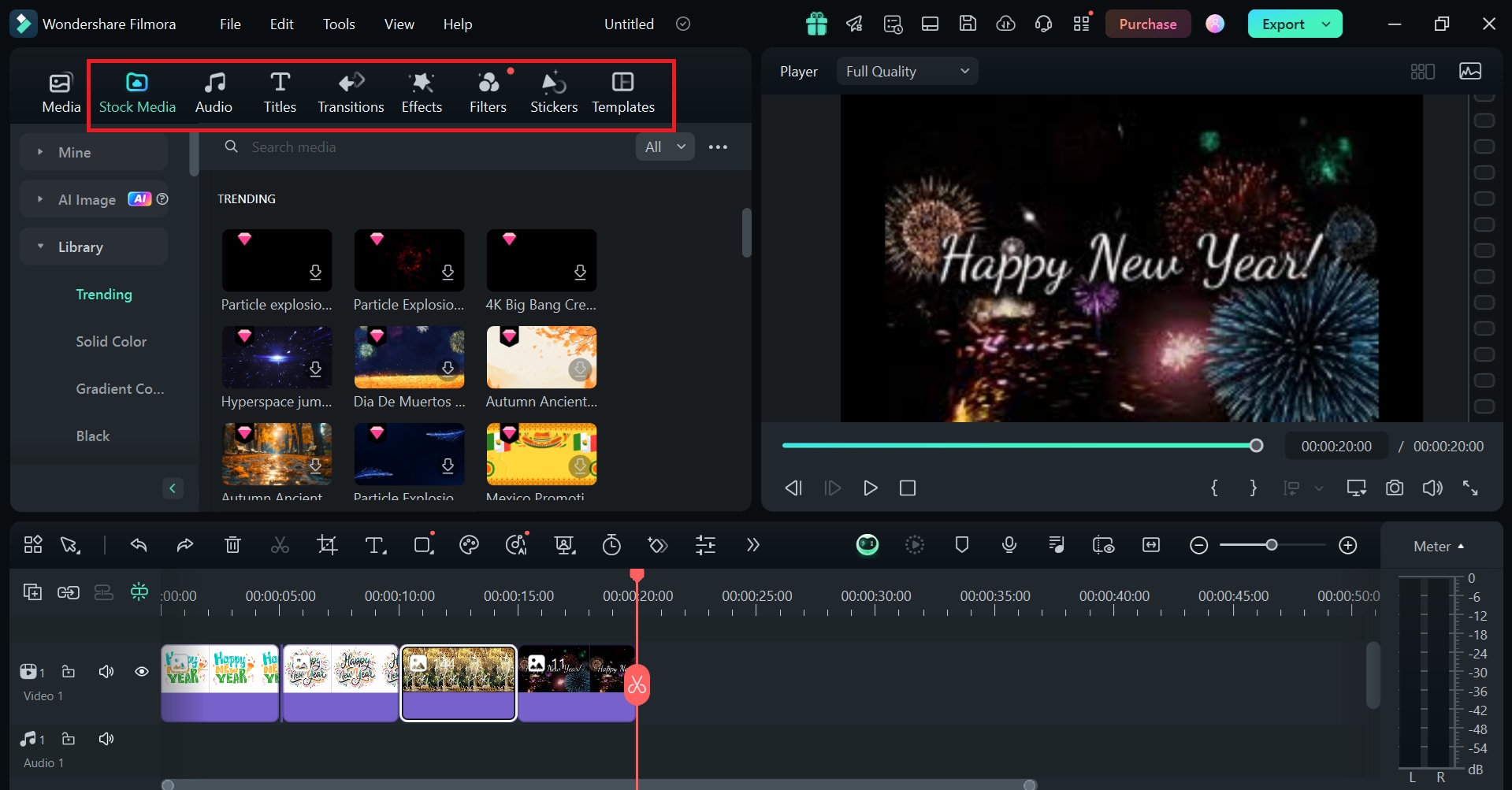This screenshot has width=1512, height=790.
Task: Expand the AI Image section
Action: [x=40, y=199]
